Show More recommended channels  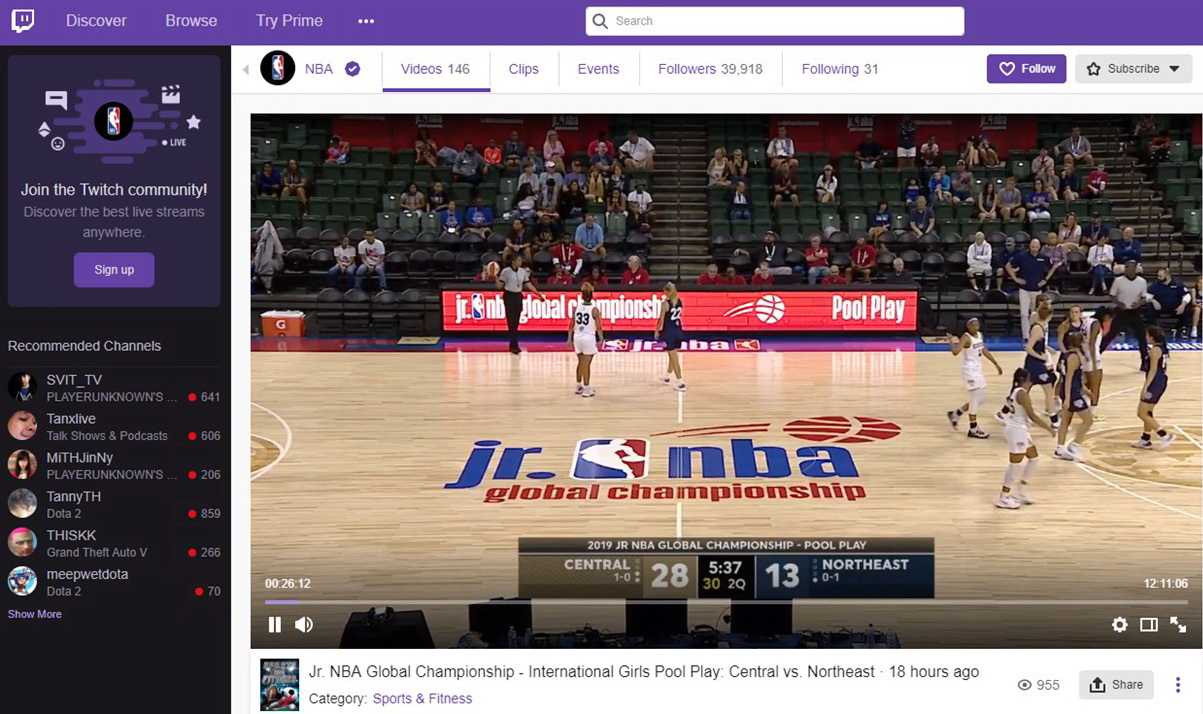[x=35, y=614]
